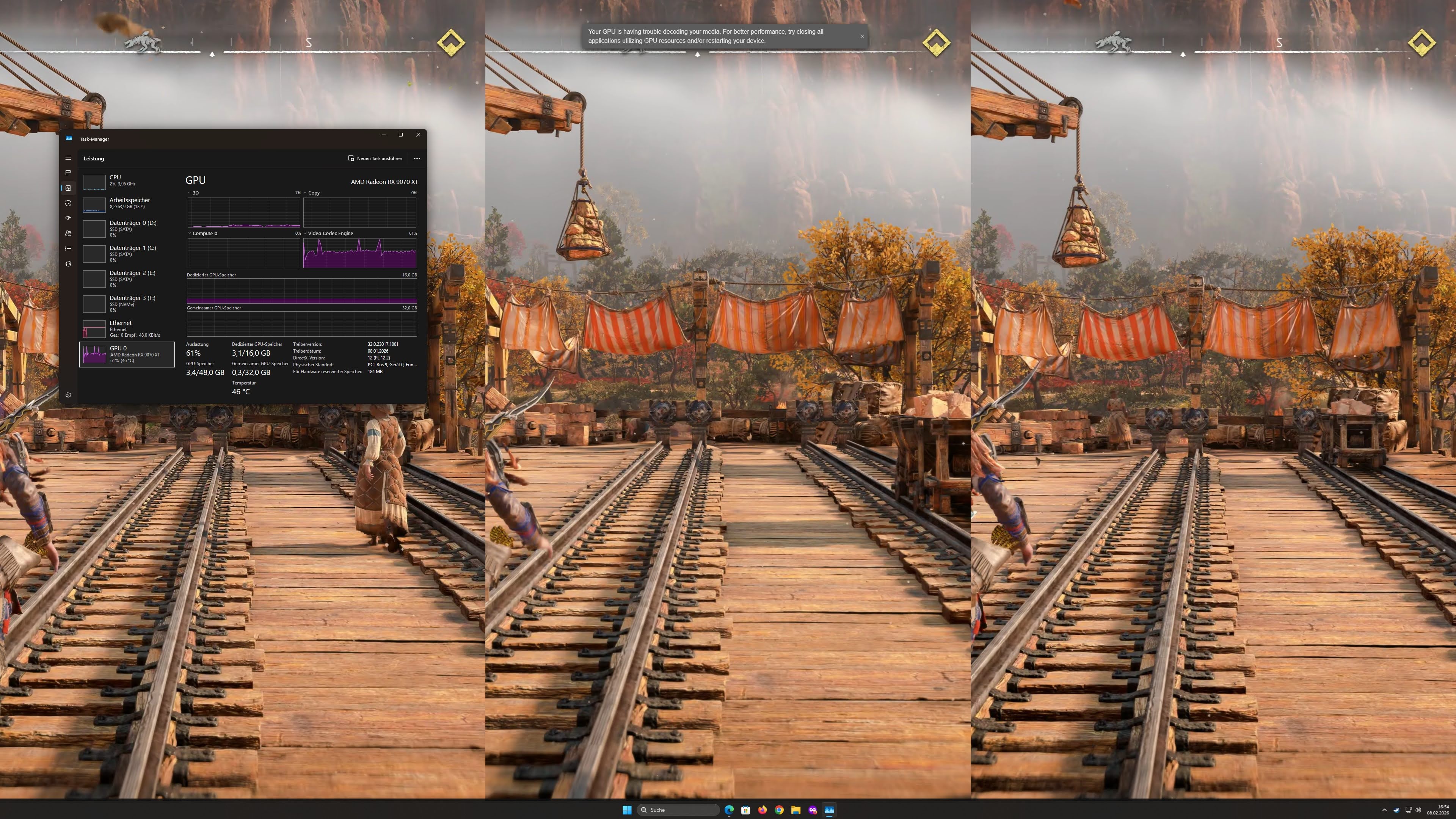Open the Users page icon

tap(68, 234)
